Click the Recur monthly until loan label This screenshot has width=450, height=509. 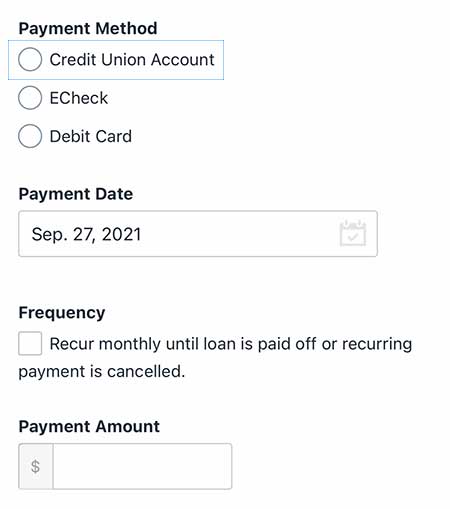[x=231, y=344]
